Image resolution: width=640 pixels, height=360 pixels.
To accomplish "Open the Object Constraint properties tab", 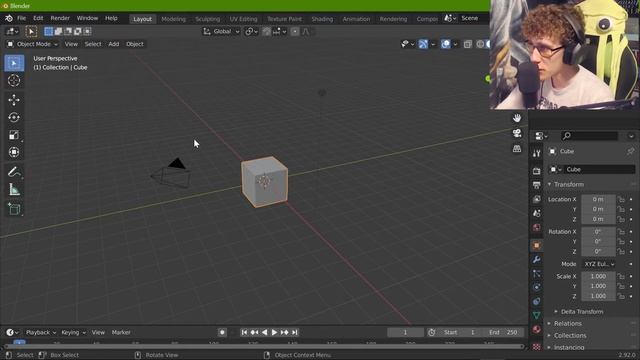I will 536,301.
